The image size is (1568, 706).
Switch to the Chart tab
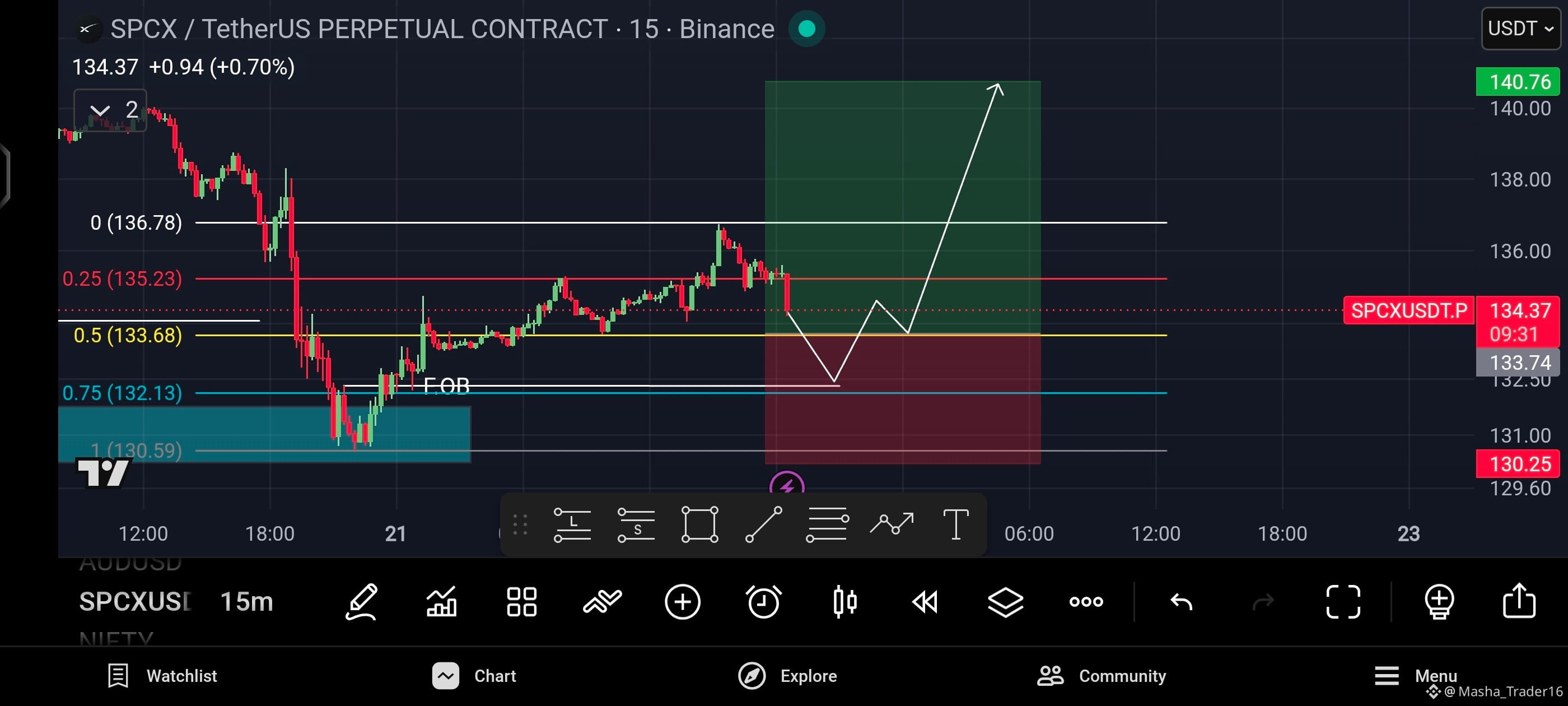point(474,676)
